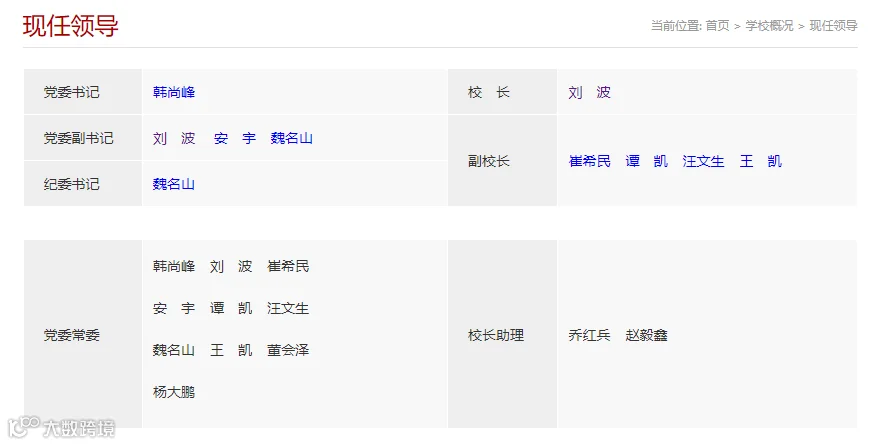Screen dimensions: 880x445
Task: Select the 党委书记 label cell
Action: [82, 92]
